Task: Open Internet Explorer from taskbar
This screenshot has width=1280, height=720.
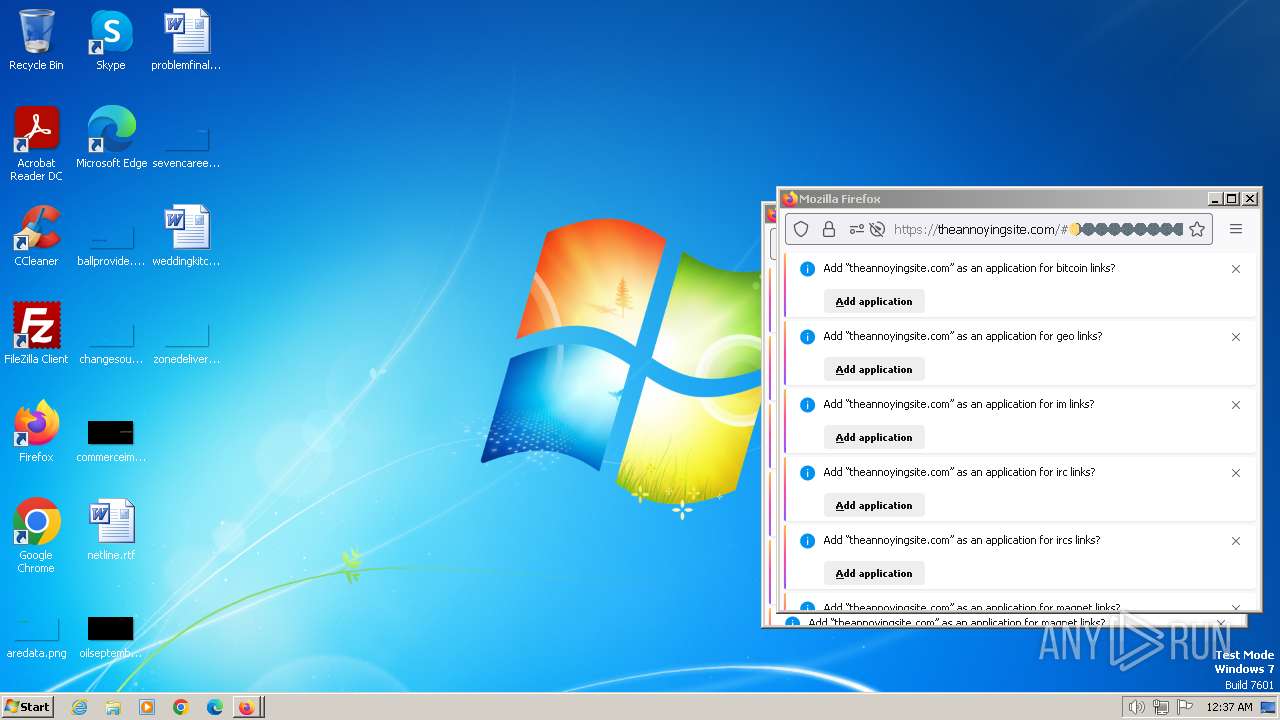Action: coord(80,707)
